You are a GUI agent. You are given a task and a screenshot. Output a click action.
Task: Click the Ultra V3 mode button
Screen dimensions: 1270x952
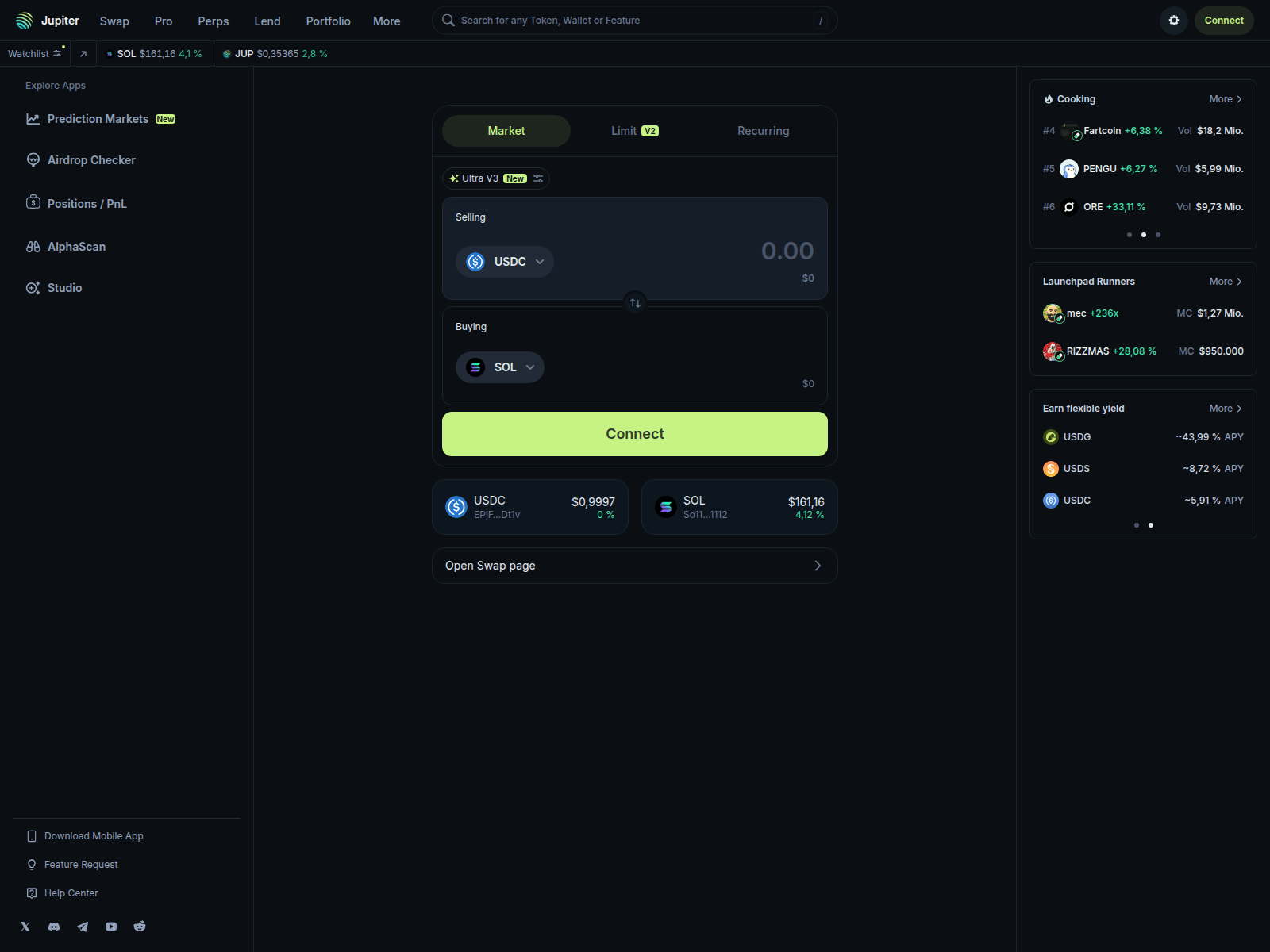click(496, 178)
